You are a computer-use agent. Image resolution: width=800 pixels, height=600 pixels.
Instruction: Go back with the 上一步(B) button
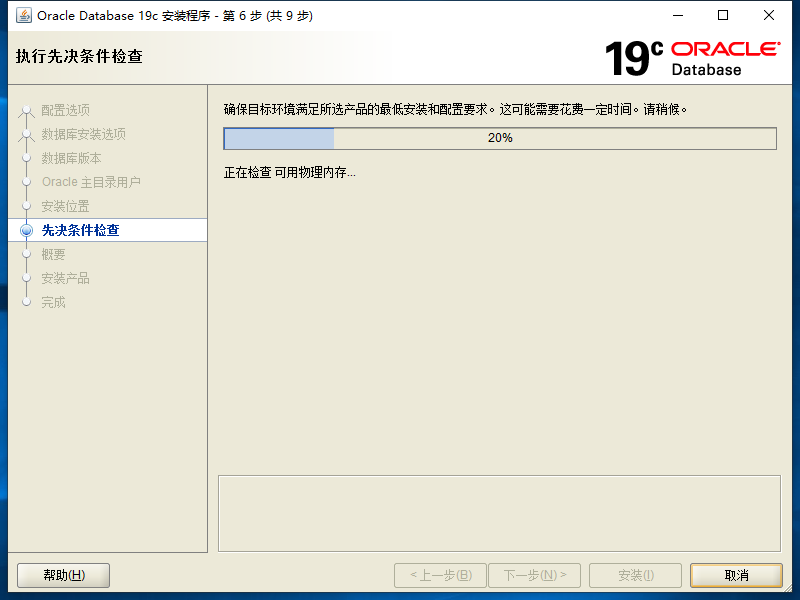[x=441, y=576]
